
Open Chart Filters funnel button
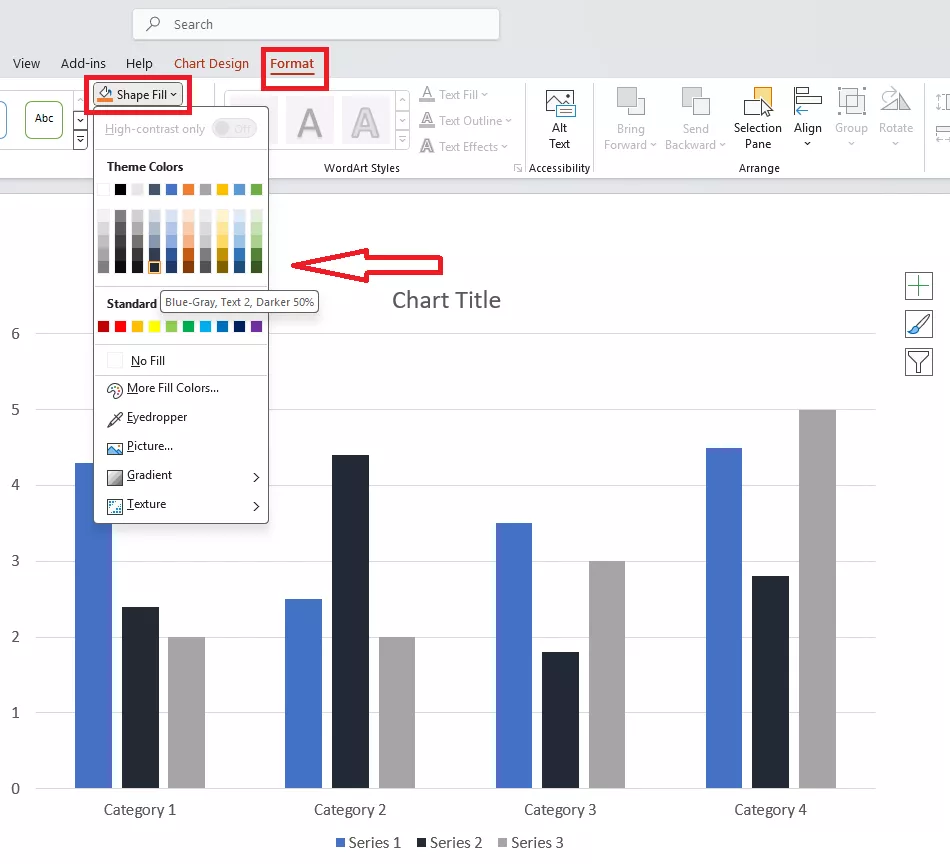tap(918, 362)
